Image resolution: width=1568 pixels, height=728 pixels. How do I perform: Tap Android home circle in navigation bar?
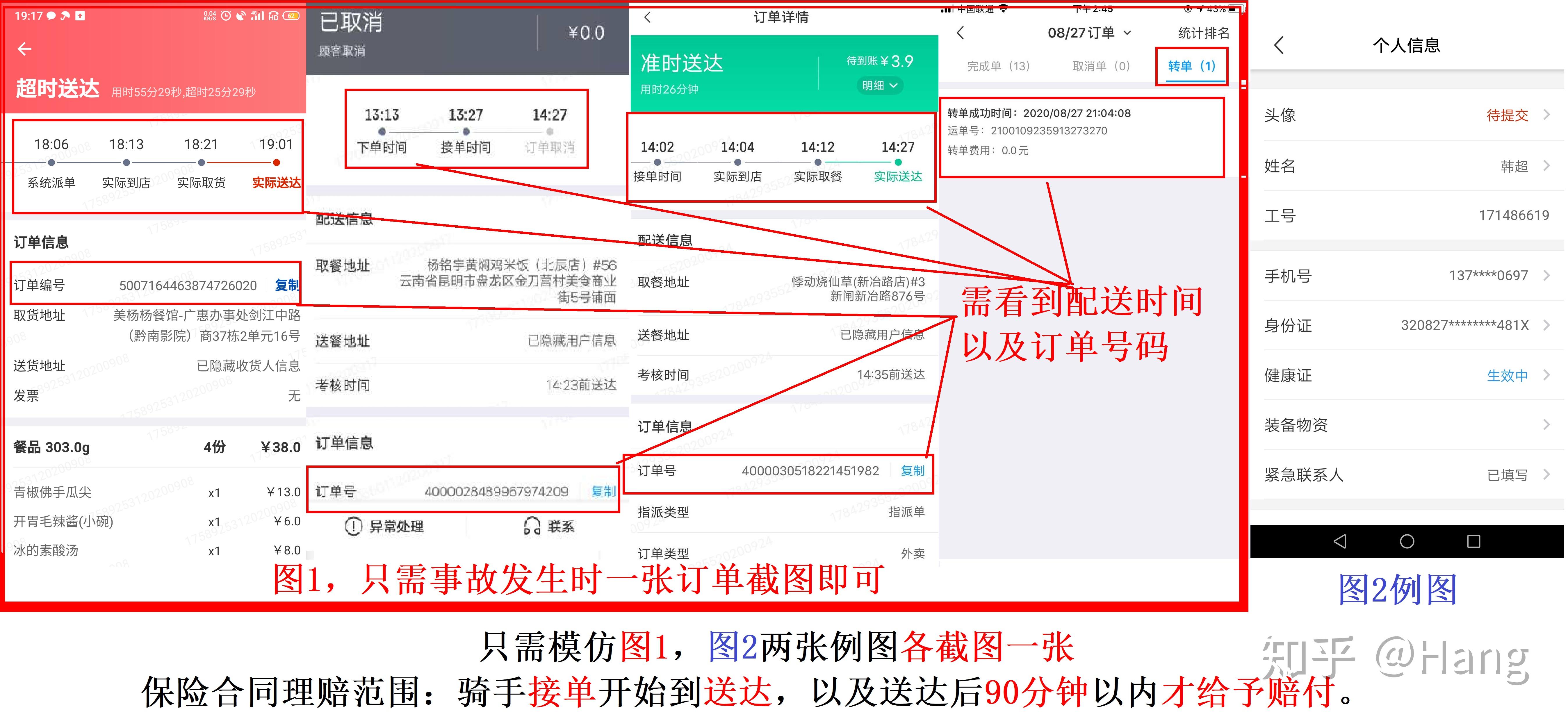[x=1407, y=541]
